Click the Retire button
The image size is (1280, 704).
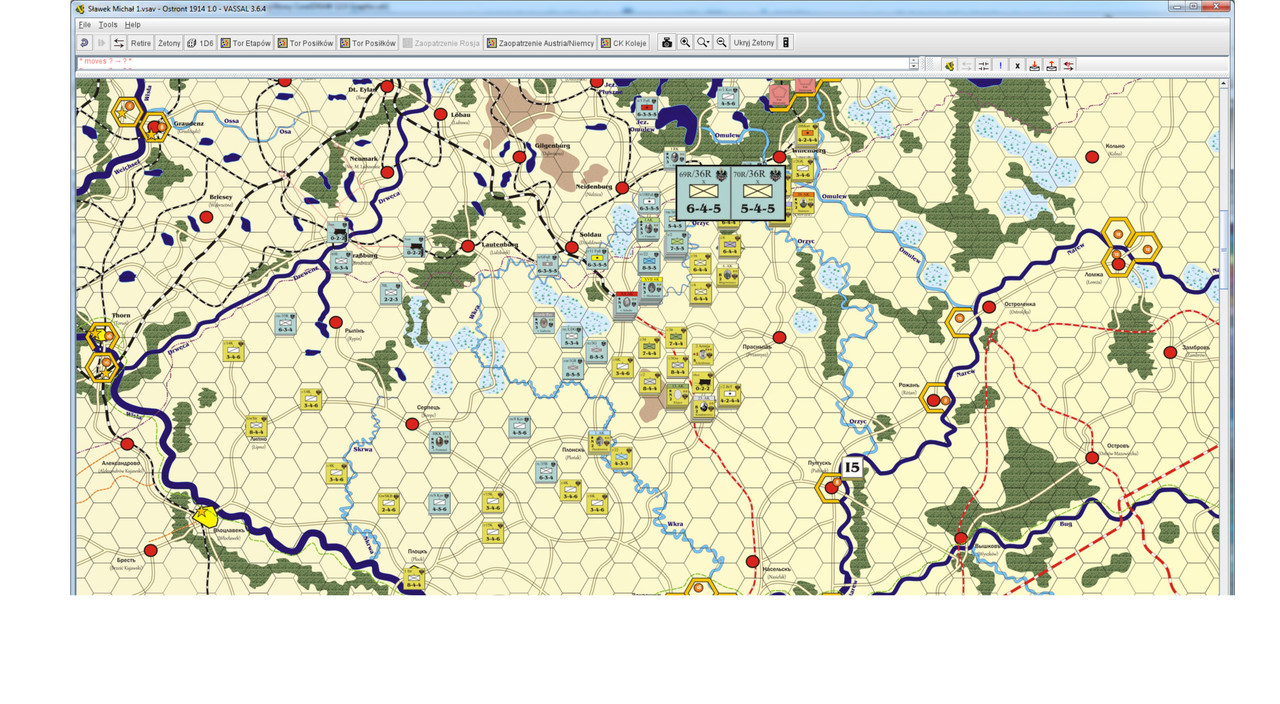[x=141, y=43]
